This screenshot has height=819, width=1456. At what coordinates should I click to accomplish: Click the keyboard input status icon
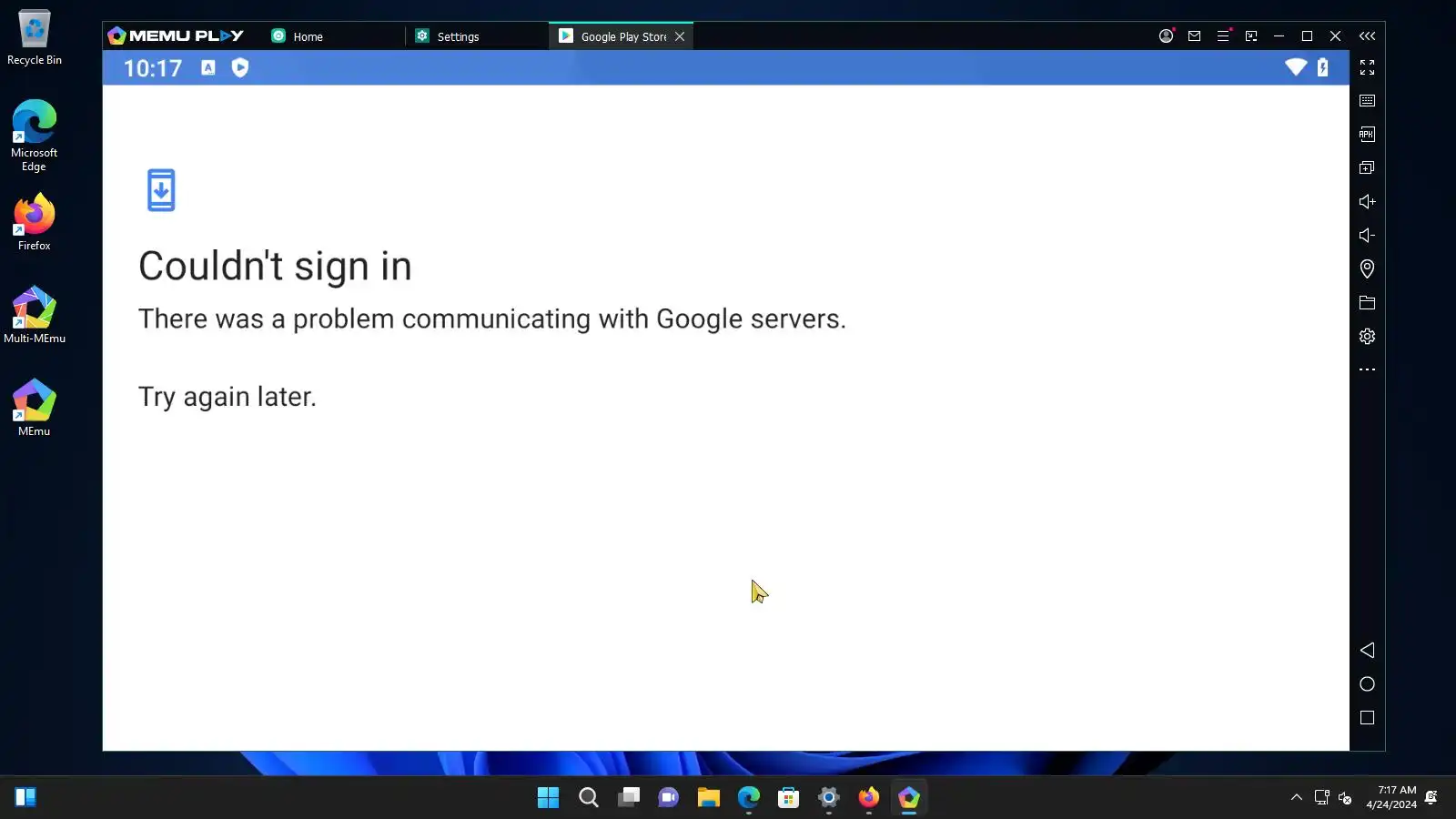[x=208, y=67]
